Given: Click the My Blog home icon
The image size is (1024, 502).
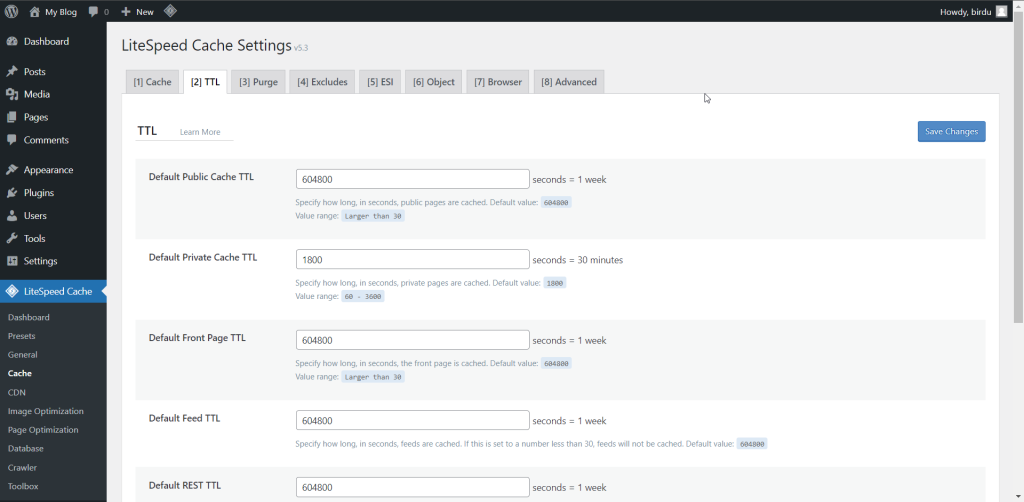Looking at the screenshot, I should click(x=35, y=11).
